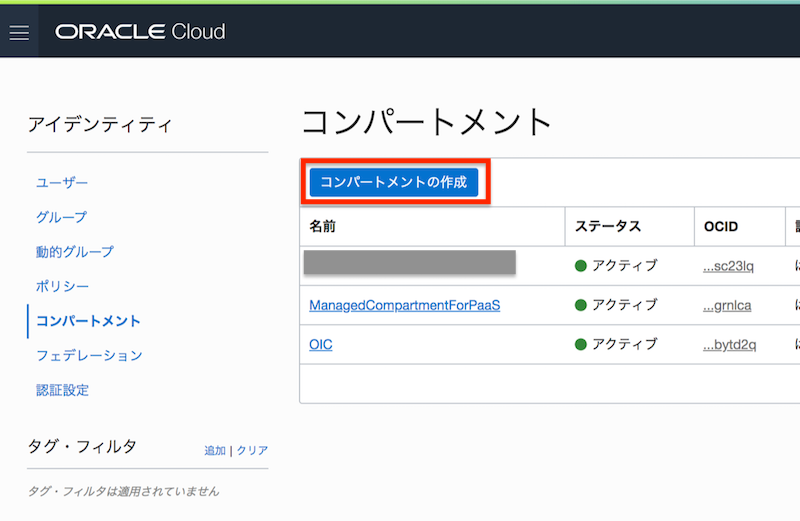This screenshot has width=800, height=521.
Task: Open the ManagedCompartmentForPaaS compartment link
Action: point(404,305)
